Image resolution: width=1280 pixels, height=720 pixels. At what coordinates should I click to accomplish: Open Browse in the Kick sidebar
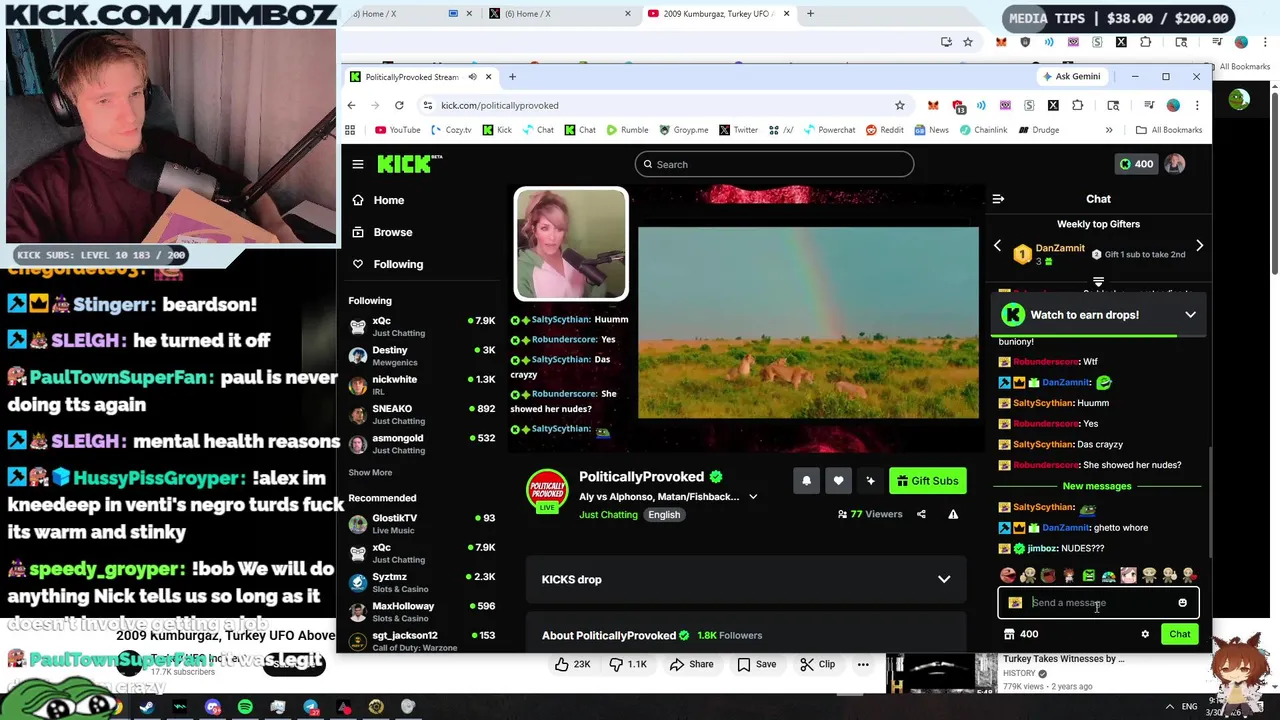pyautogui.click(x=392, y=232)
